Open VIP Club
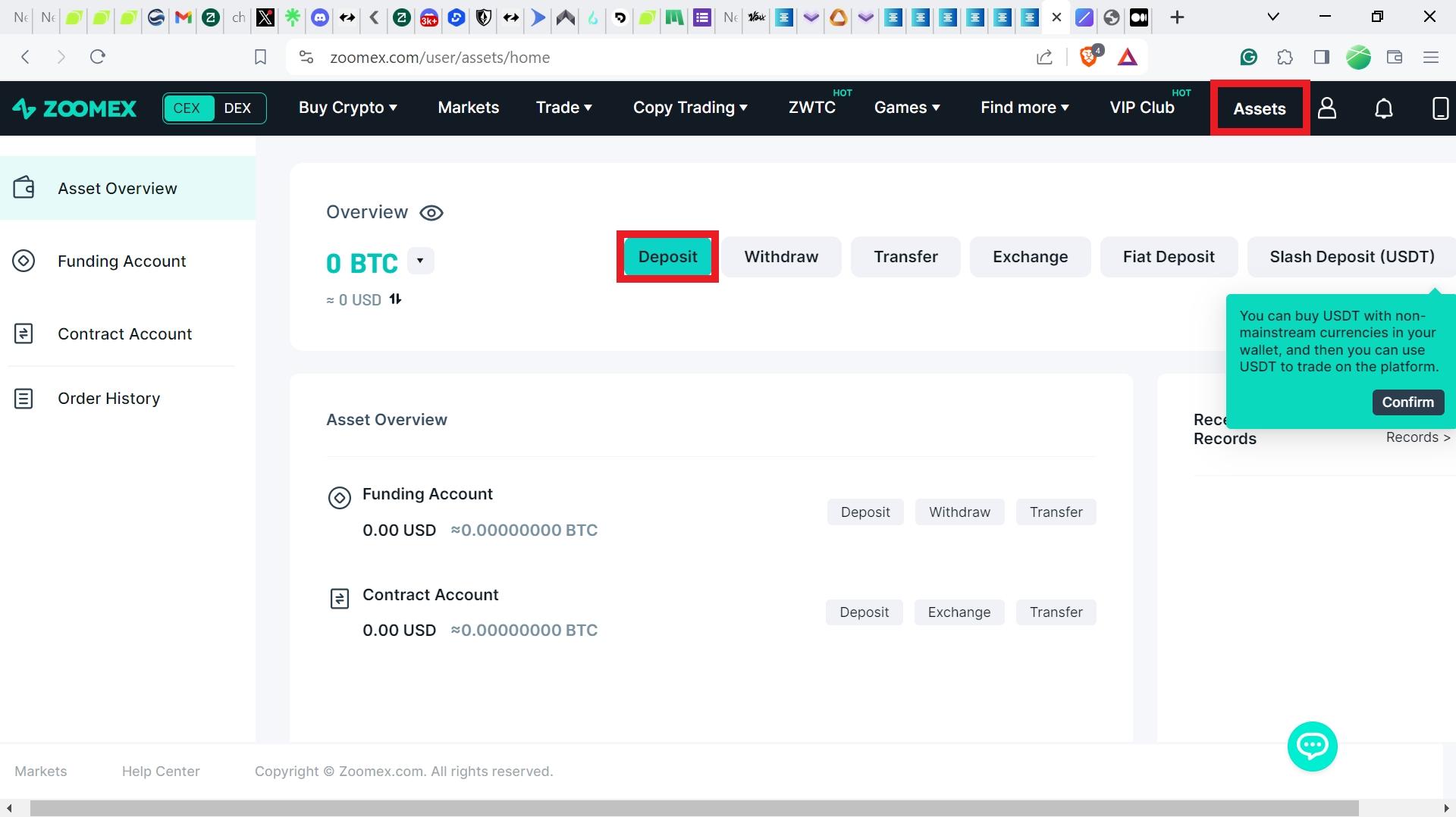 (x=1142, y=108)
